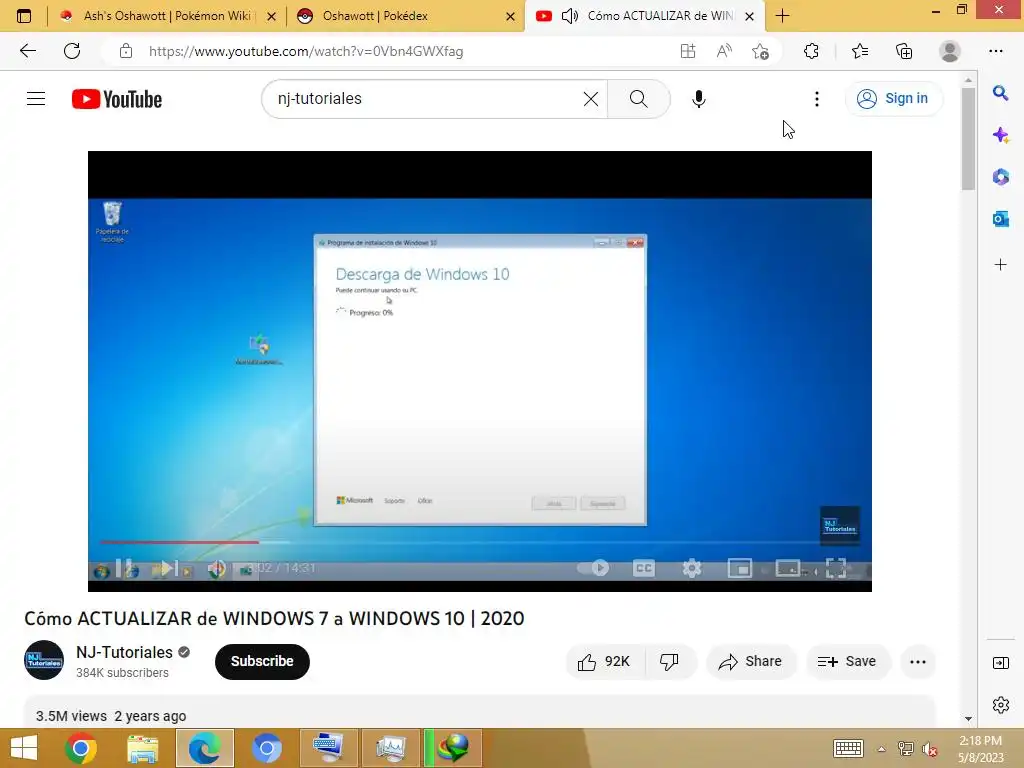Open Edge settings and more menu
Image resolution: width=1024 pixels, height=768 pixels.
[995, 51]
